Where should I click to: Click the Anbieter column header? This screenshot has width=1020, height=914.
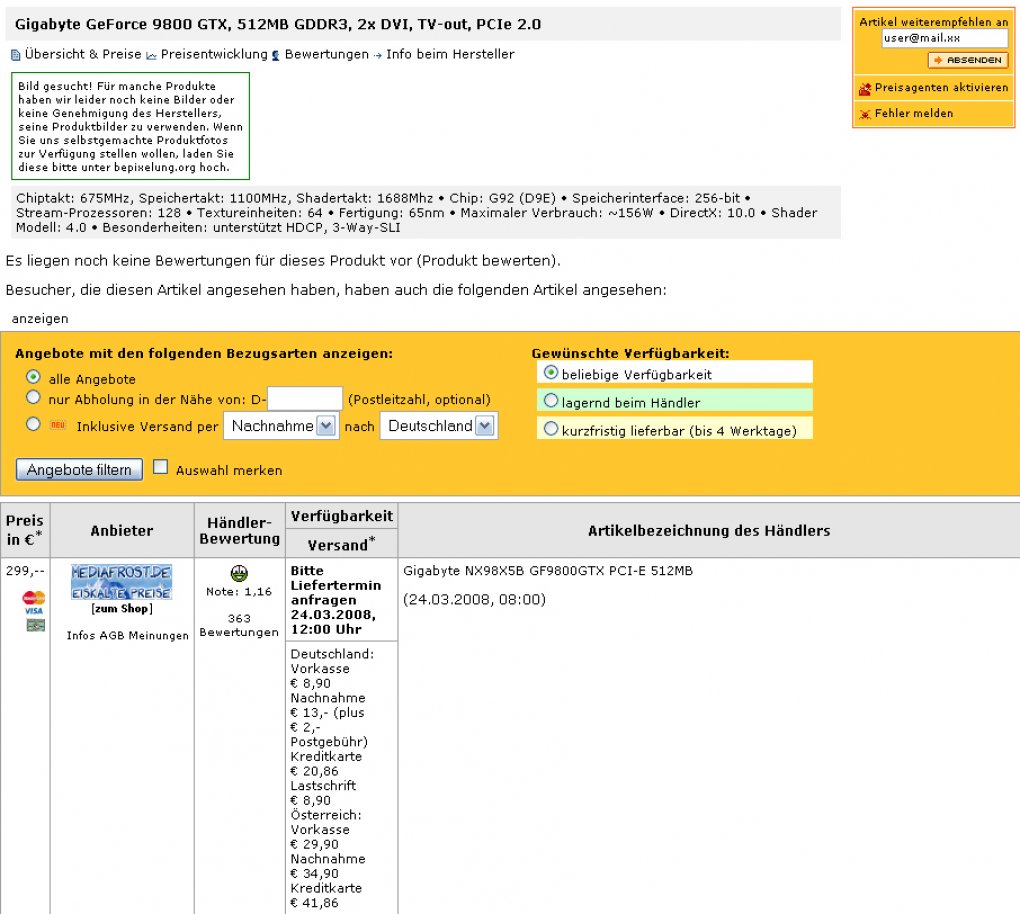[122, 530]
